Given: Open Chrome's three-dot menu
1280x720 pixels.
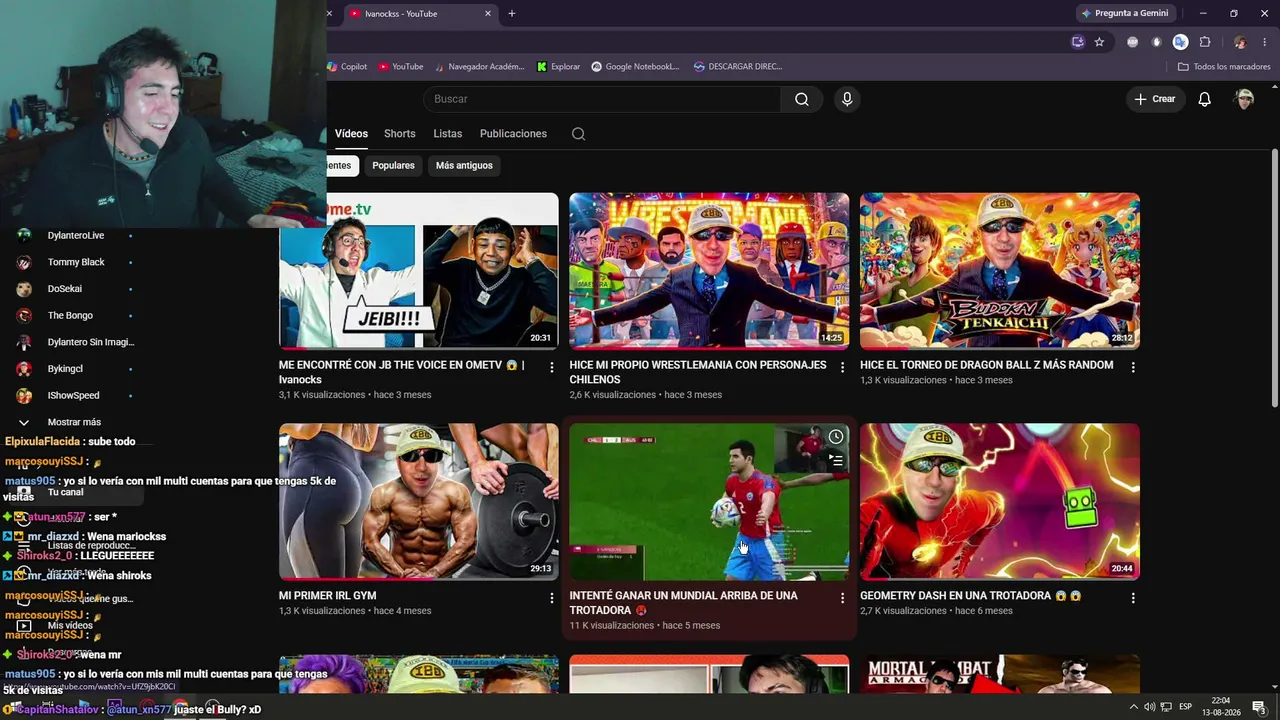Looking at the screenshot, I should [x=1265, y=42].
